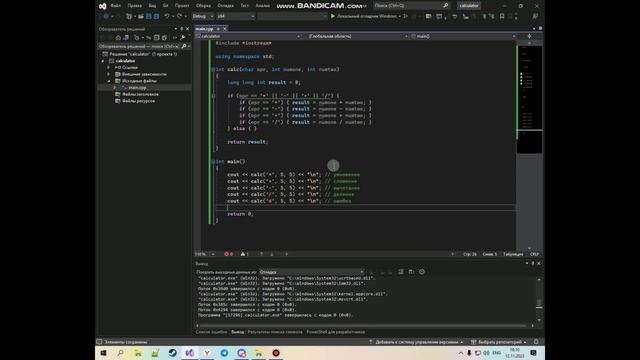Close the main.cpp editor tab

(x=224, y=29)
